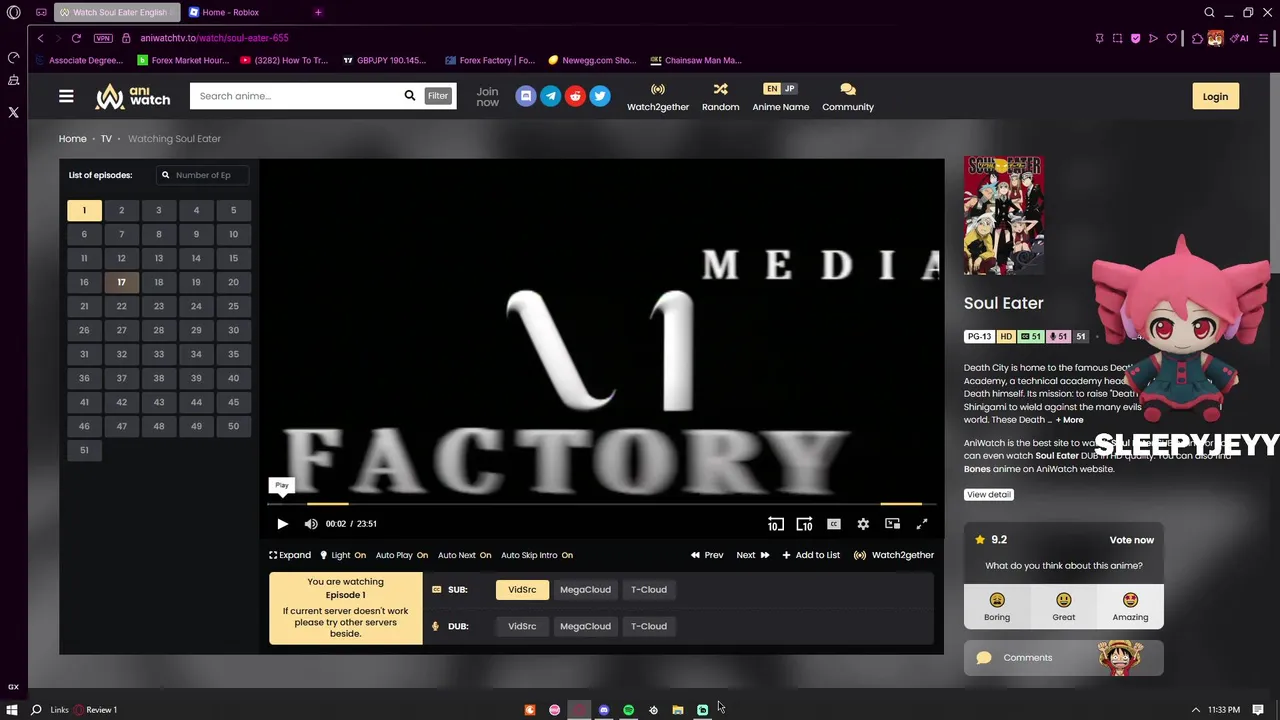Go to previous episode with Prev
This screenshot has width=1280, height=720.
point(706,555)
